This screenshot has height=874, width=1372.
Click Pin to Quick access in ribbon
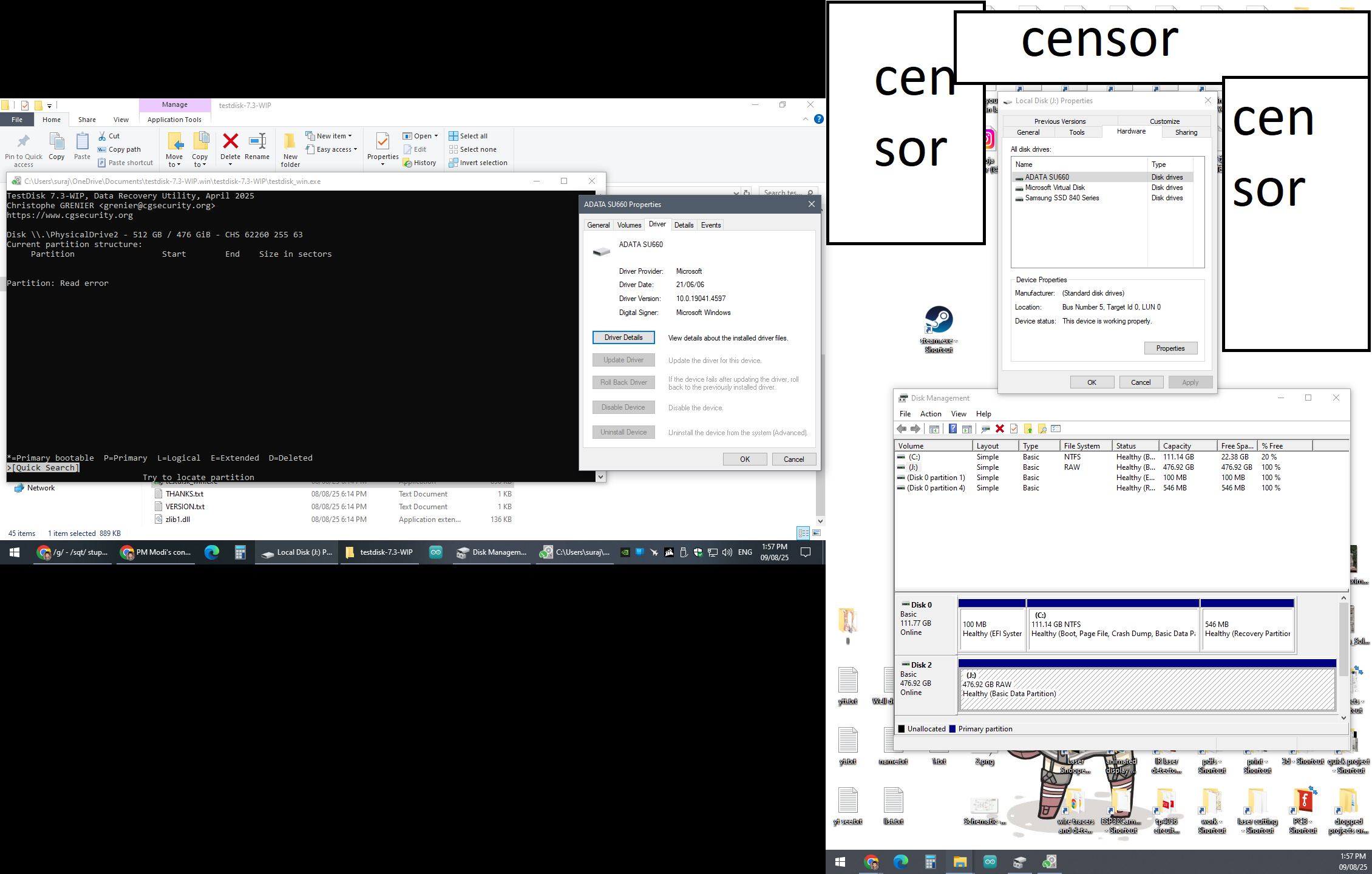24,150
